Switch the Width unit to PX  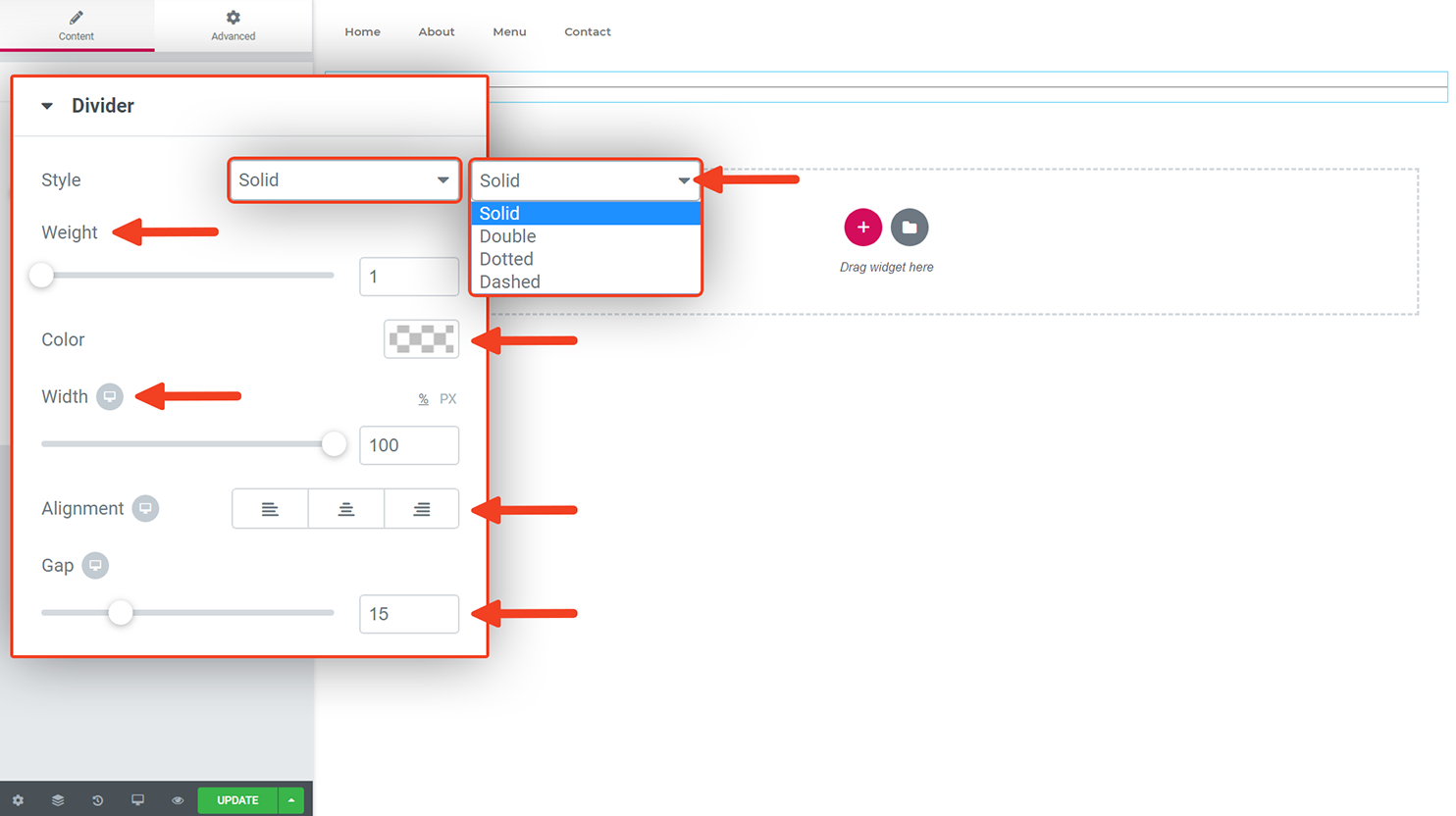(x=447, y=398)
